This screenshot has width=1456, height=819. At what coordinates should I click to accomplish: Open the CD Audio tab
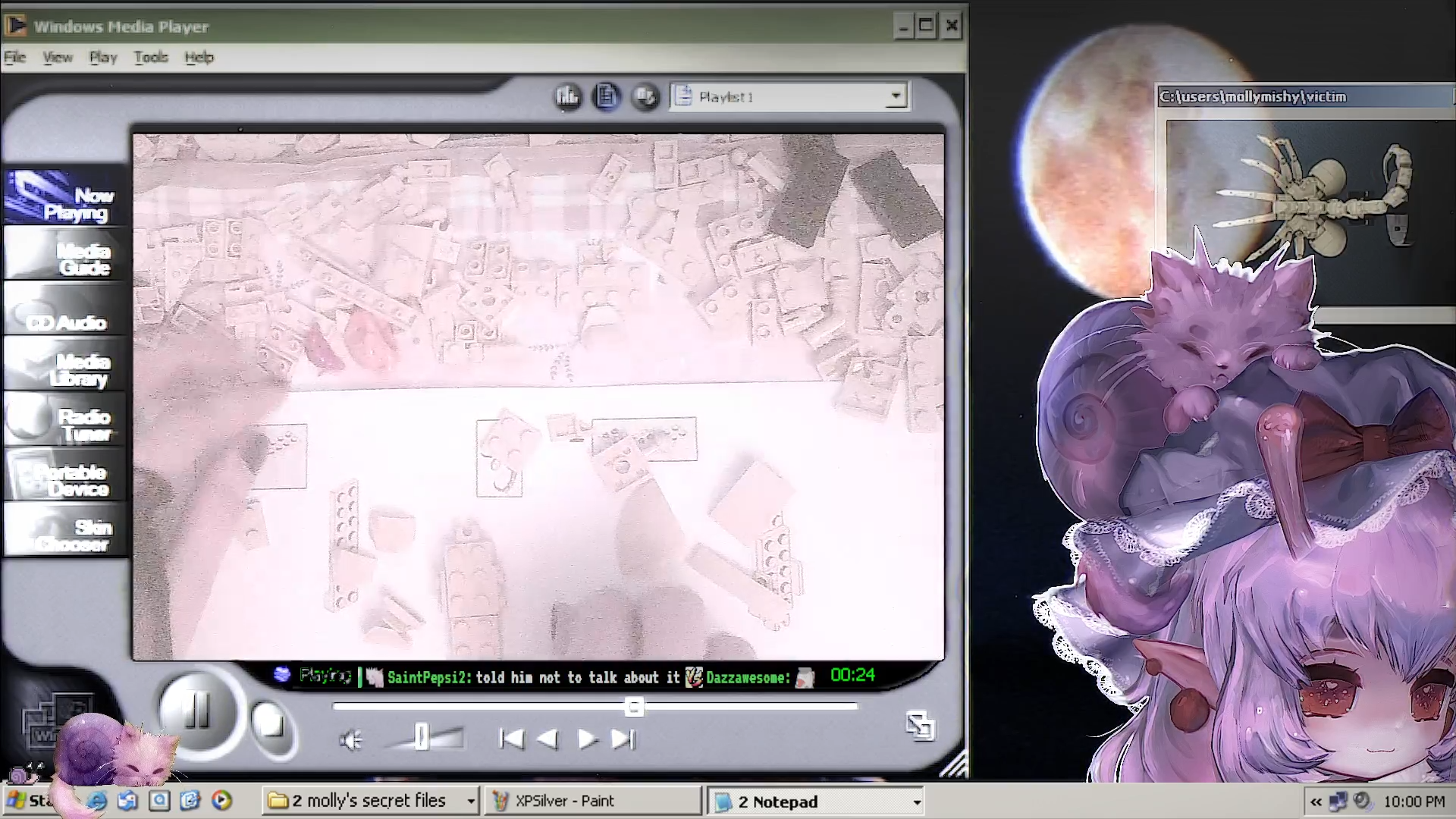(65, 309)
